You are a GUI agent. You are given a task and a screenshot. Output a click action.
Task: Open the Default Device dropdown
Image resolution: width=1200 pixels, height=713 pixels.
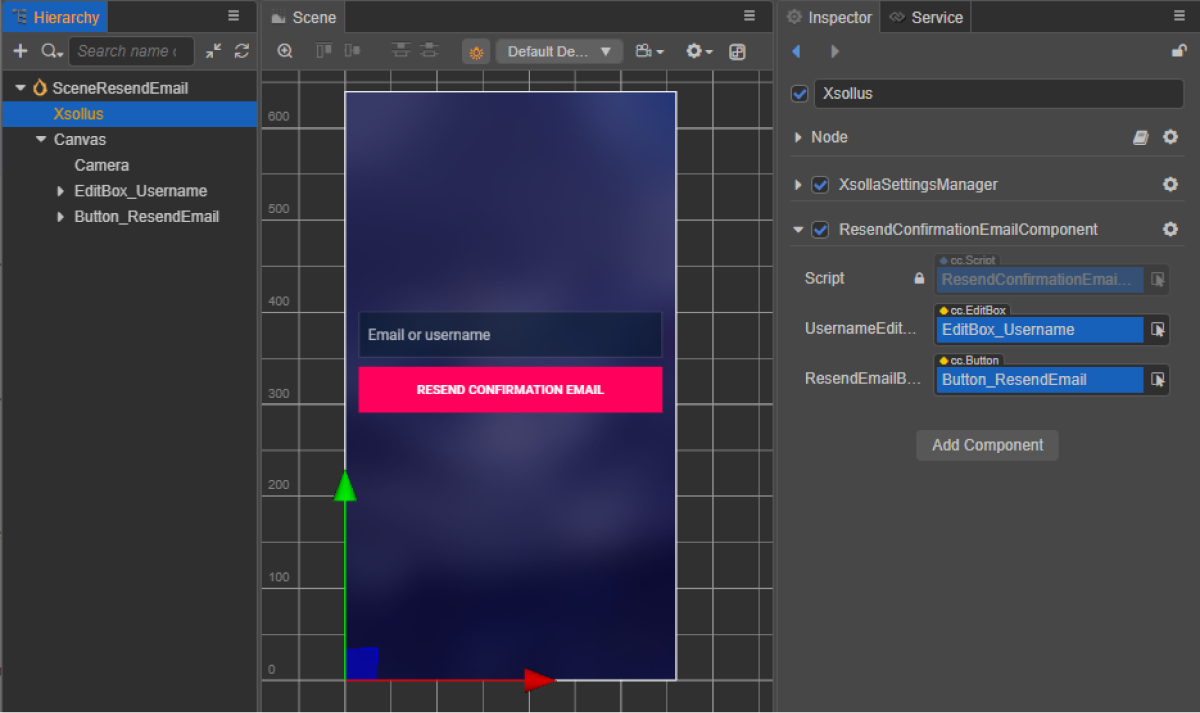[559, 51]
